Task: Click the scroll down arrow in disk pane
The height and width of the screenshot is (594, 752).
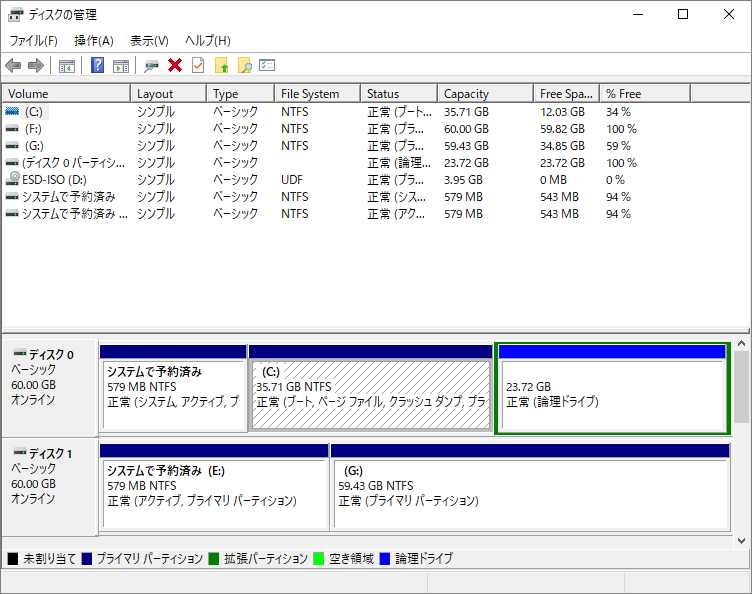Action: tap(742, 540)
